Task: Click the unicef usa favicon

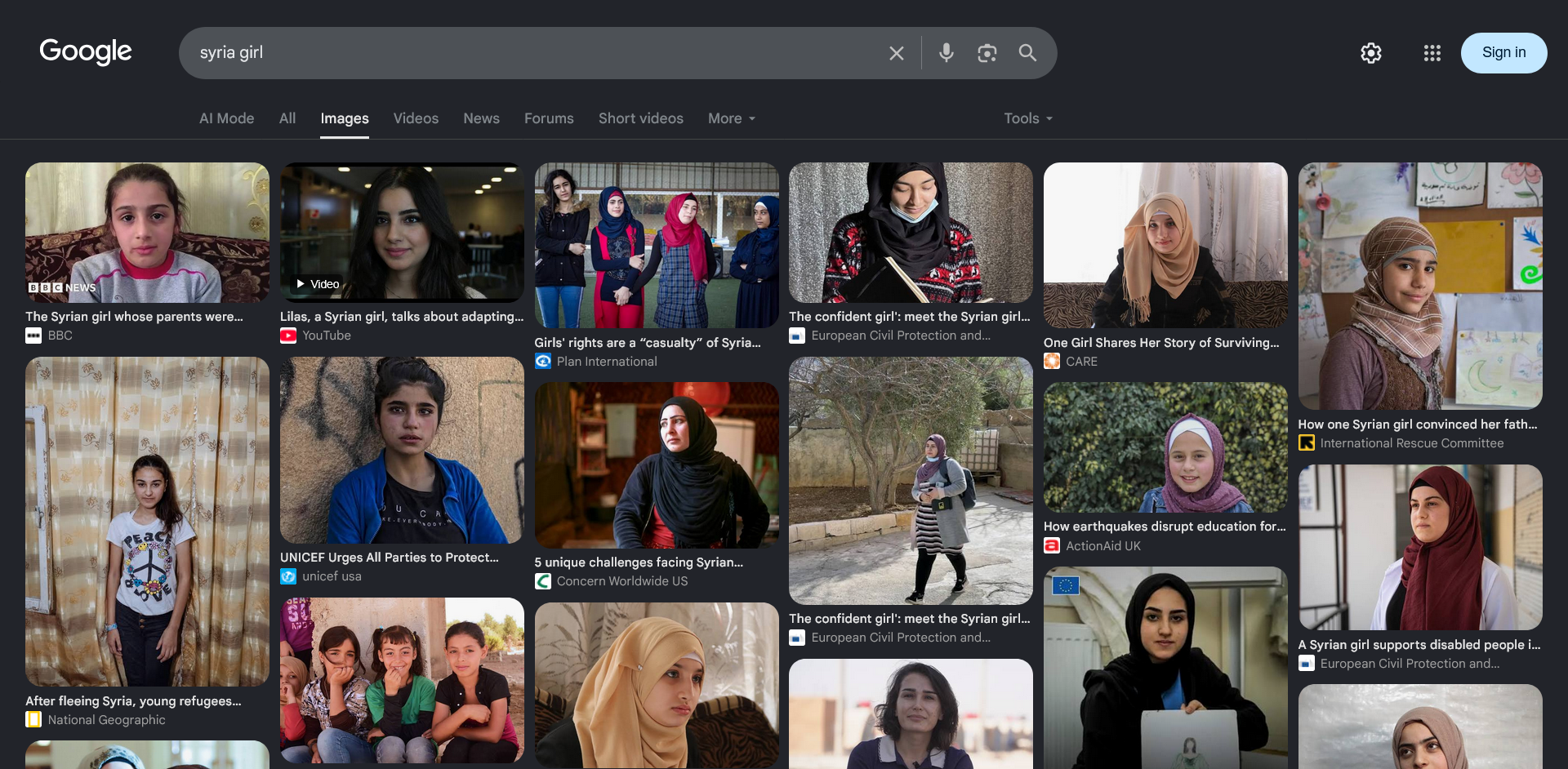Action: [x=288, y=576]
